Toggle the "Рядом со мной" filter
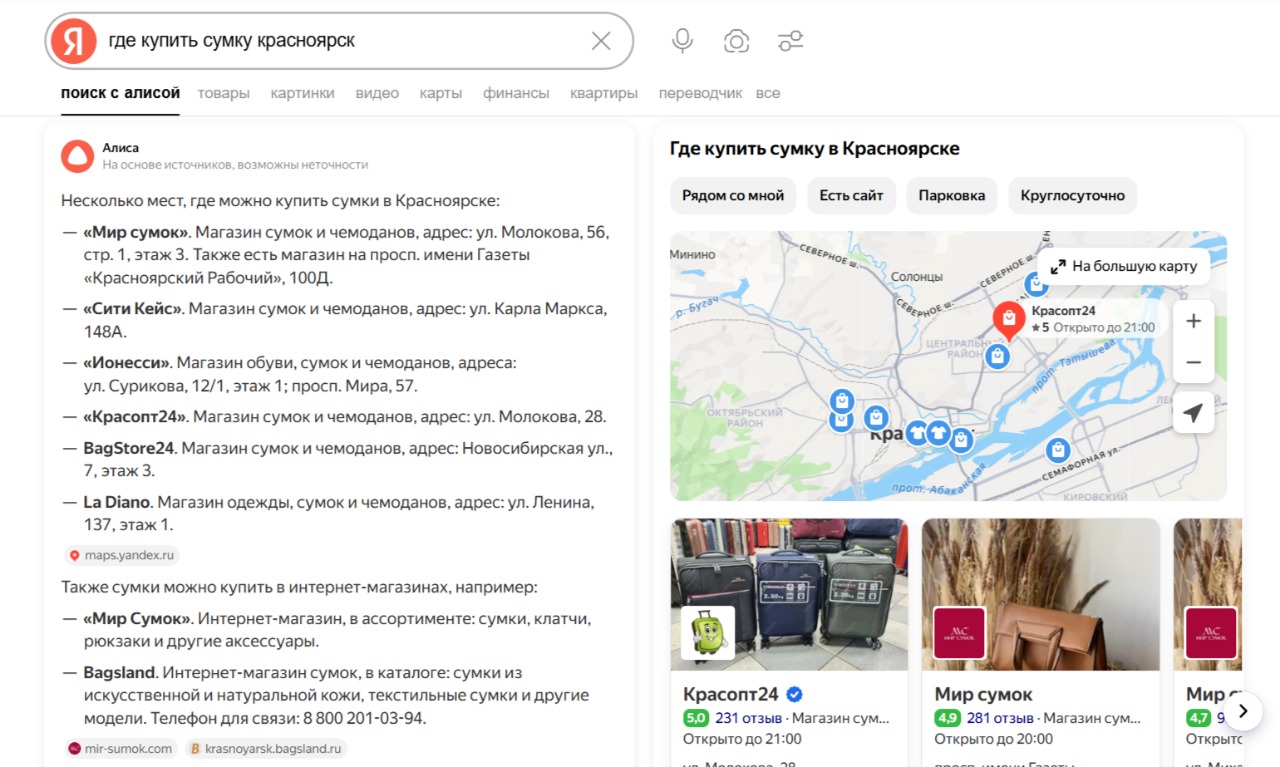This screenshot has width=1280, height=767. pyautogui.click(x=733, y=195)
